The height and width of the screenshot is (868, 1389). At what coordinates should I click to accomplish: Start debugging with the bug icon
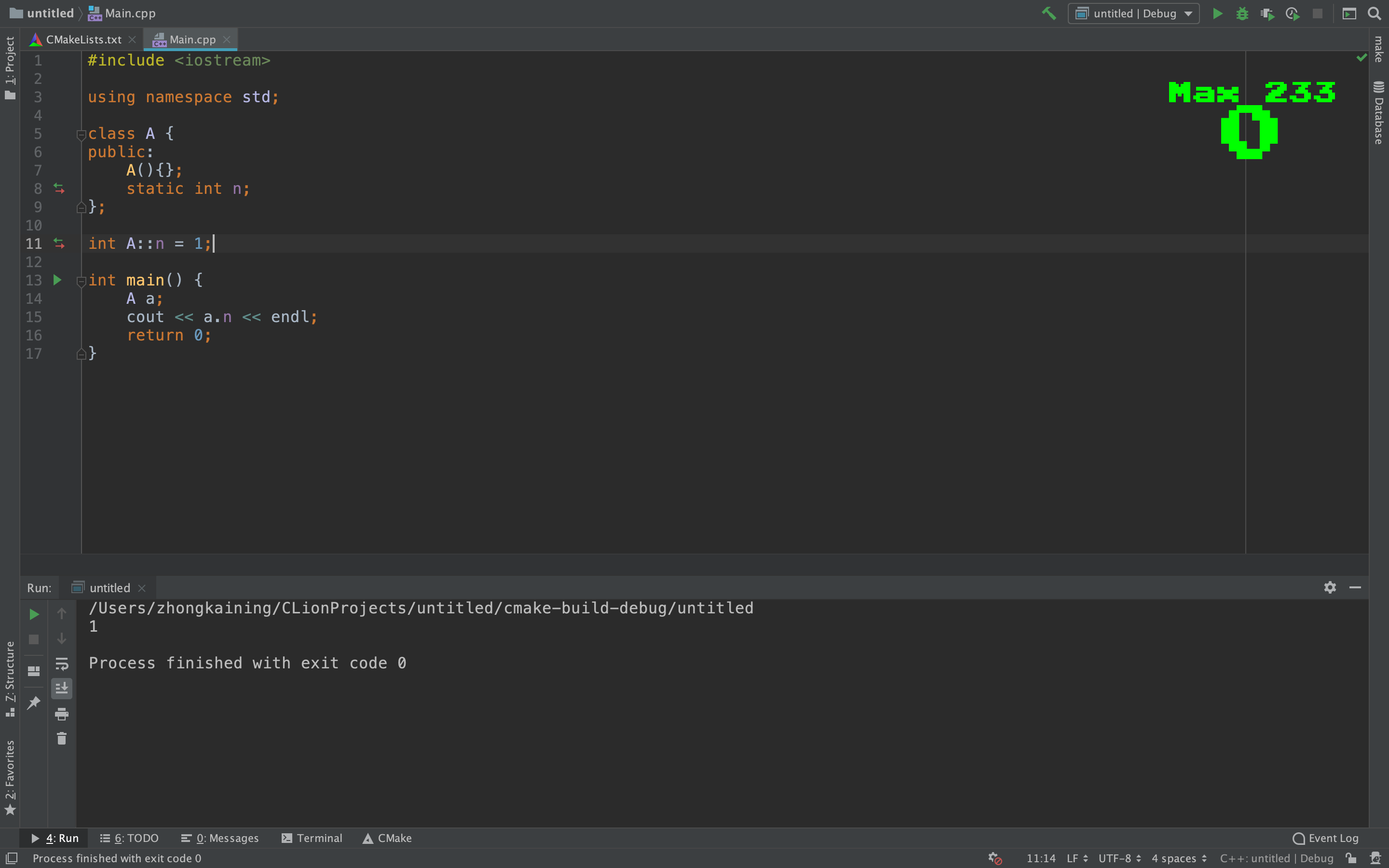click(x=1243, y=13)
